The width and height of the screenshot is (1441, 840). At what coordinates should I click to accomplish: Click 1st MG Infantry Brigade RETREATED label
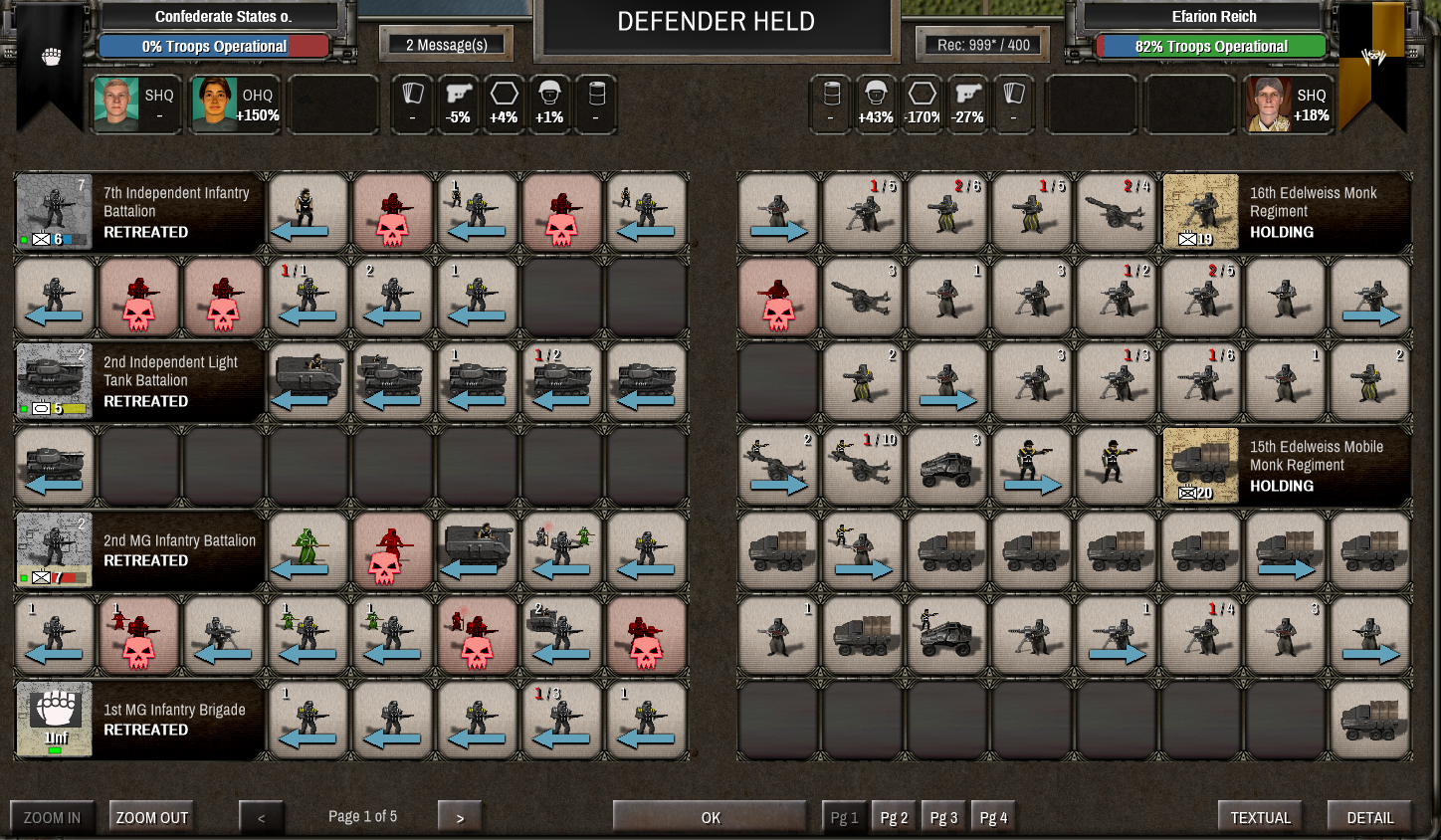[145, 730]
